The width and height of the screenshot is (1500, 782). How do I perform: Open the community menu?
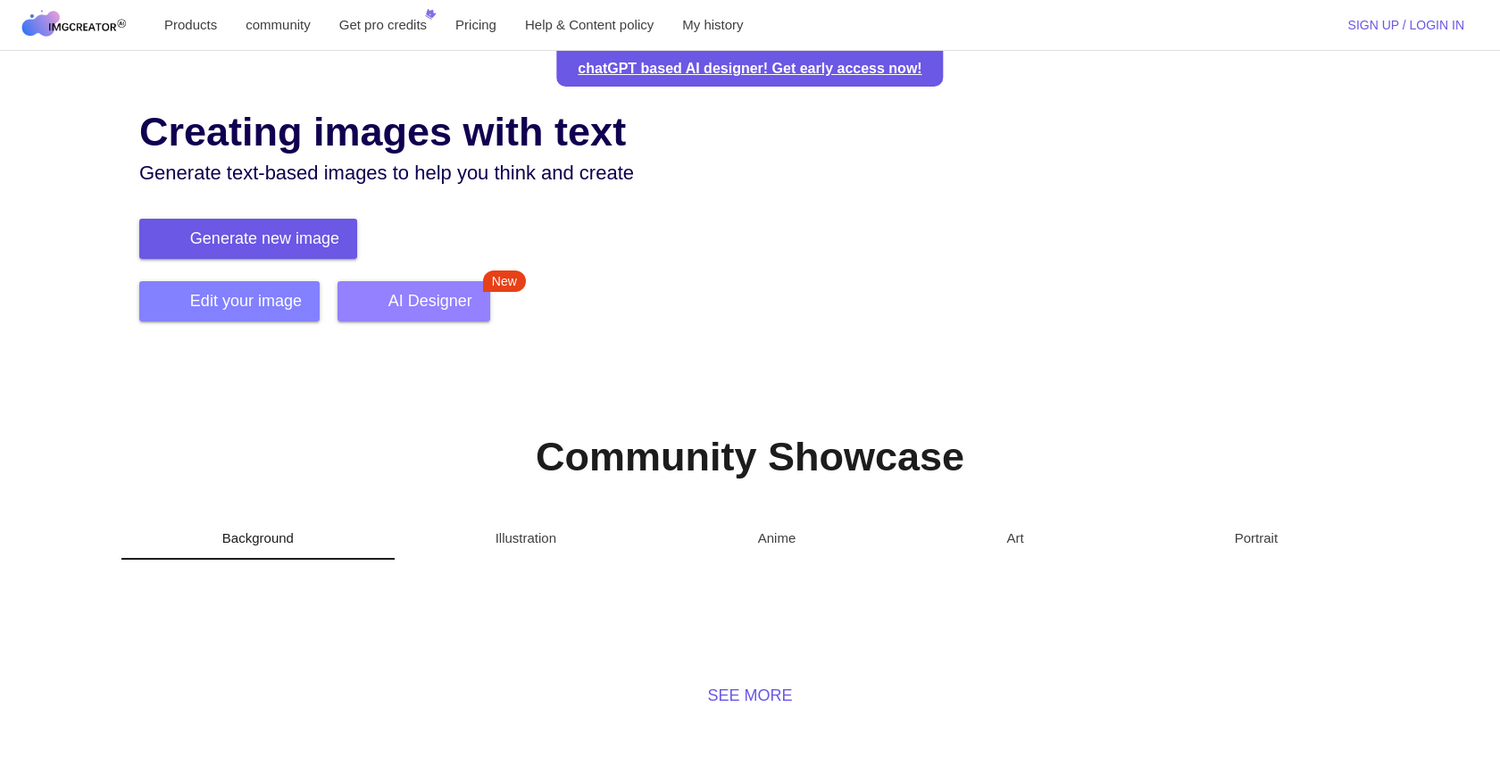point(277,25)
